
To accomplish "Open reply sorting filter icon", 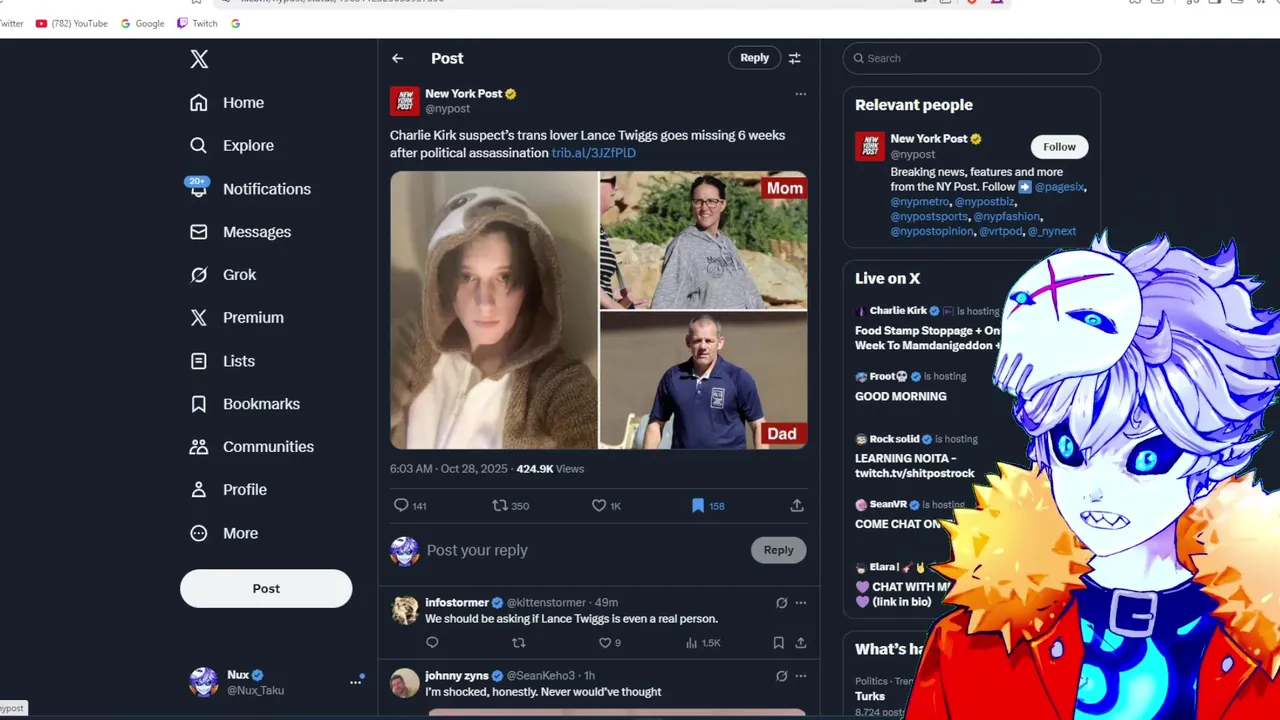I will pos(795,59).
